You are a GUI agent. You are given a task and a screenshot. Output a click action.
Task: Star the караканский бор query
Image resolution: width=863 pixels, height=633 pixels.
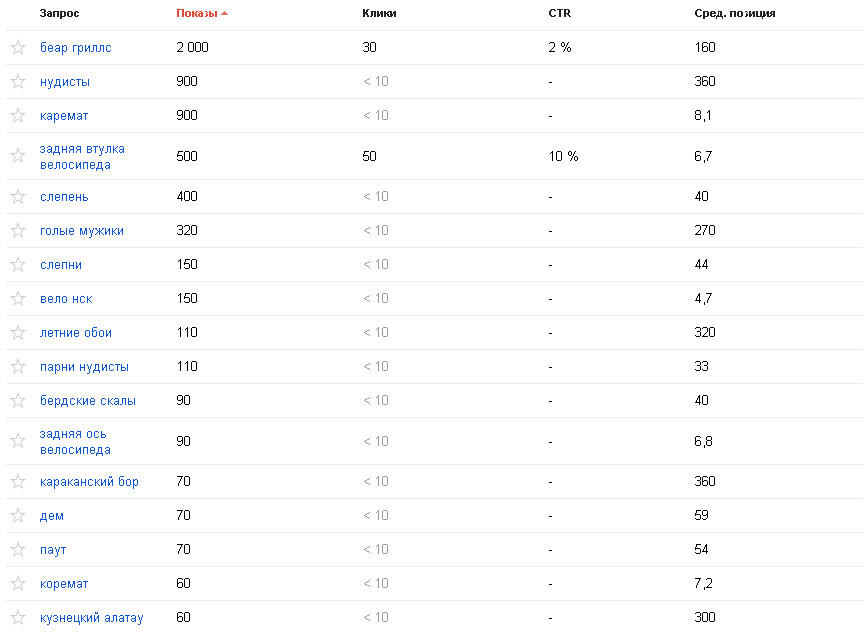(18, 482)
